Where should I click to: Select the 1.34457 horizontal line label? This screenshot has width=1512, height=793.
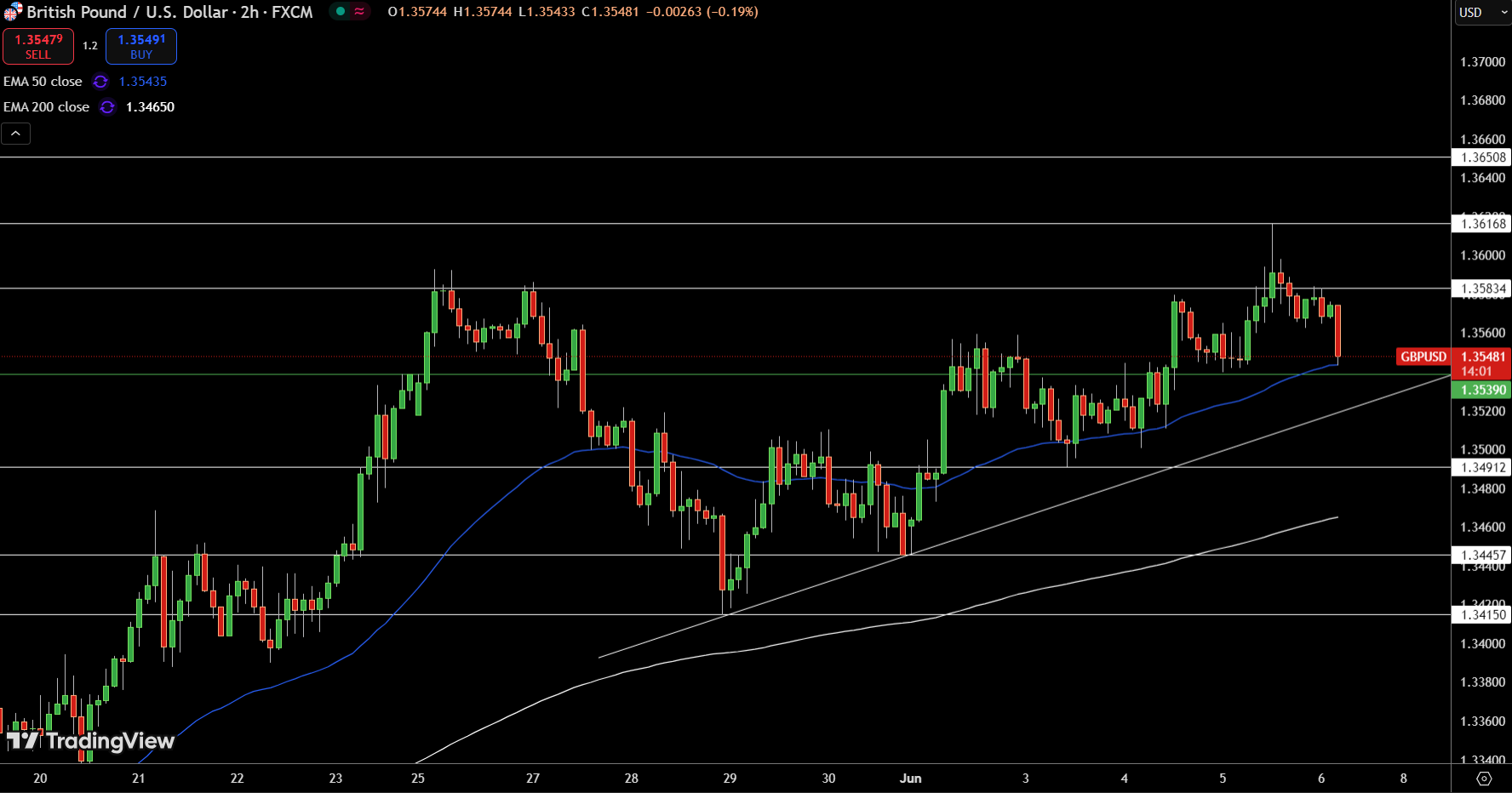click(x=1482, y=555)
